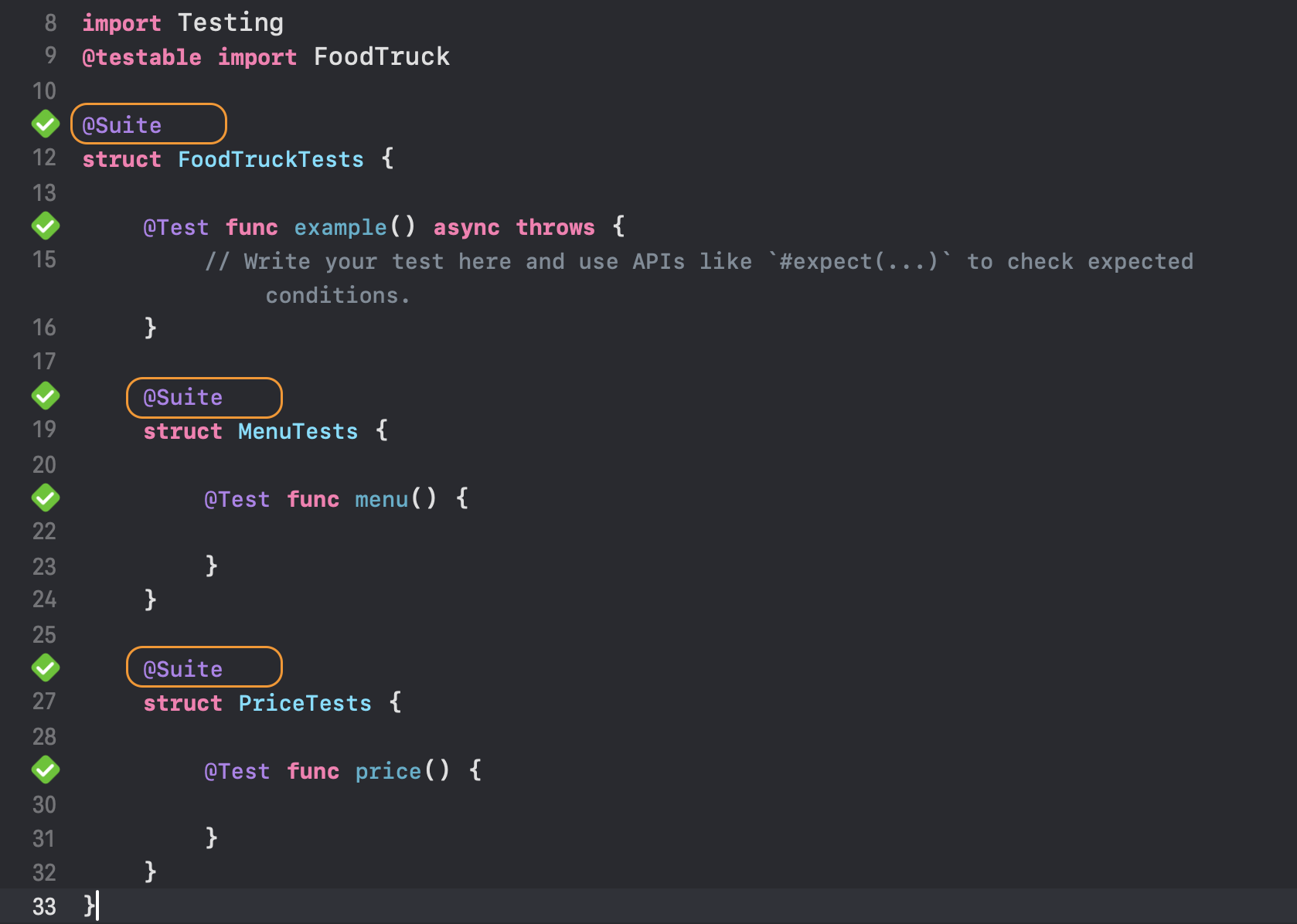Viewport: 1297px width, 924px height.
Task: Click the green test diamond beside FoodTruckTests @Suite
Action: click(46, 124)
